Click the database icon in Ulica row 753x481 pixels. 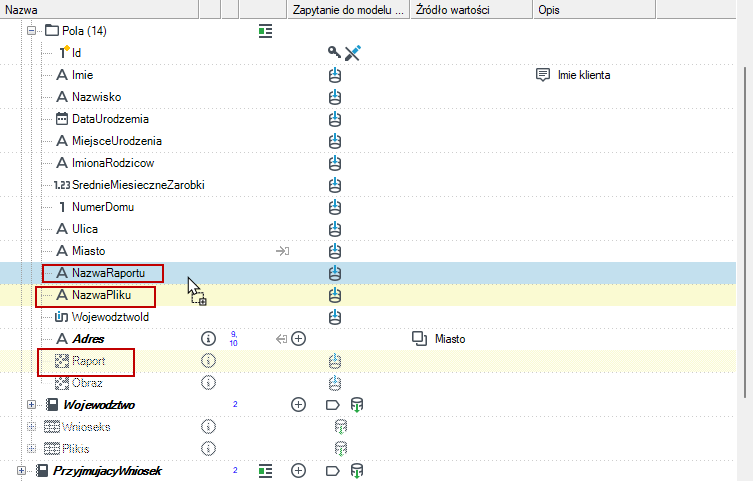[x=335, y=229]
